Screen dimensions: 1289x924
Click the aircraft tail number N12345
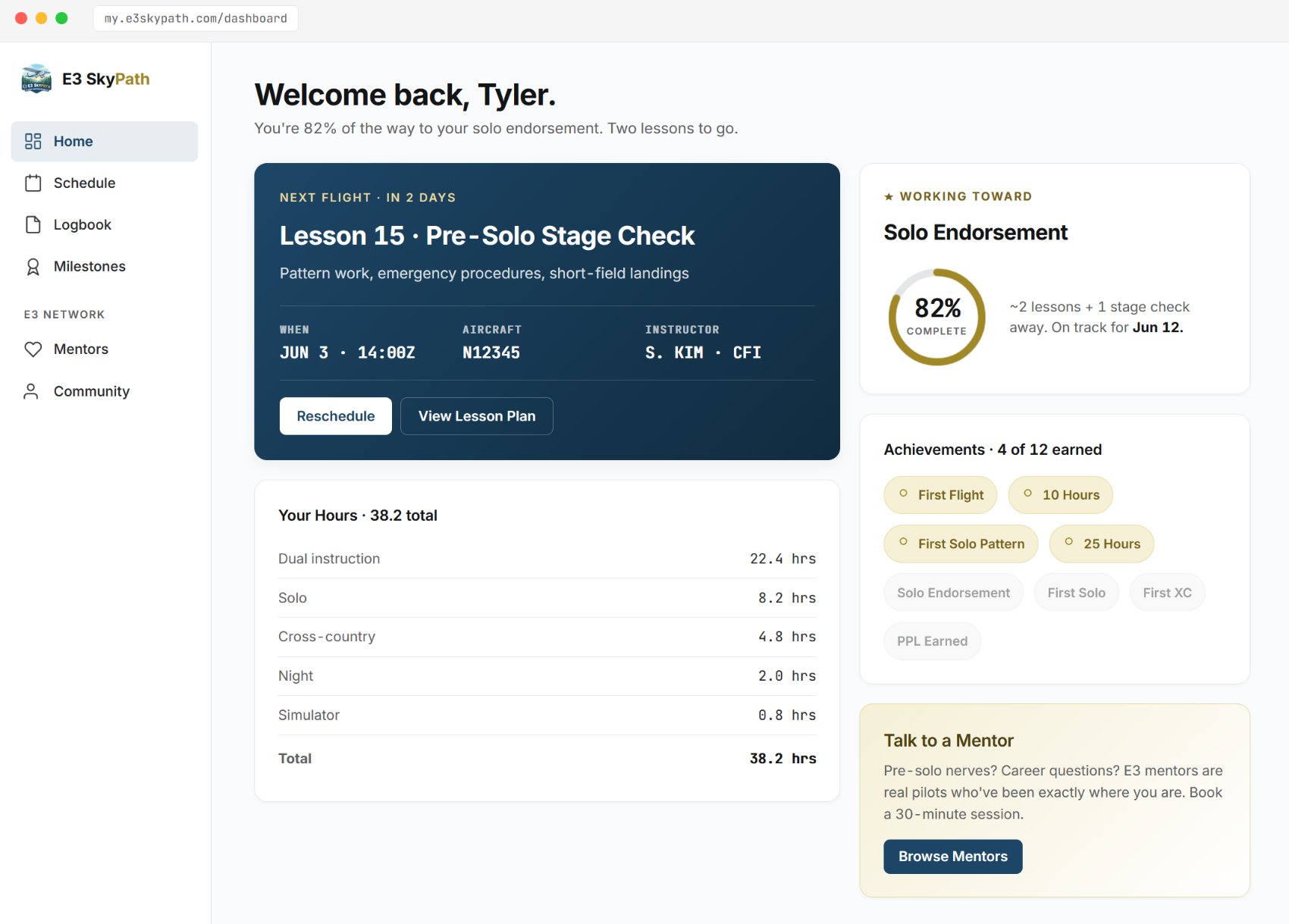pyautogui.click(x=491, y=352)
